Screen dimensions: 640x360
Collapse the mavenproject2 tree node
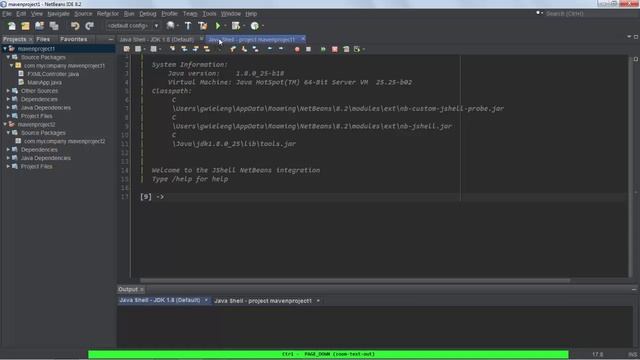coord(5,124)
